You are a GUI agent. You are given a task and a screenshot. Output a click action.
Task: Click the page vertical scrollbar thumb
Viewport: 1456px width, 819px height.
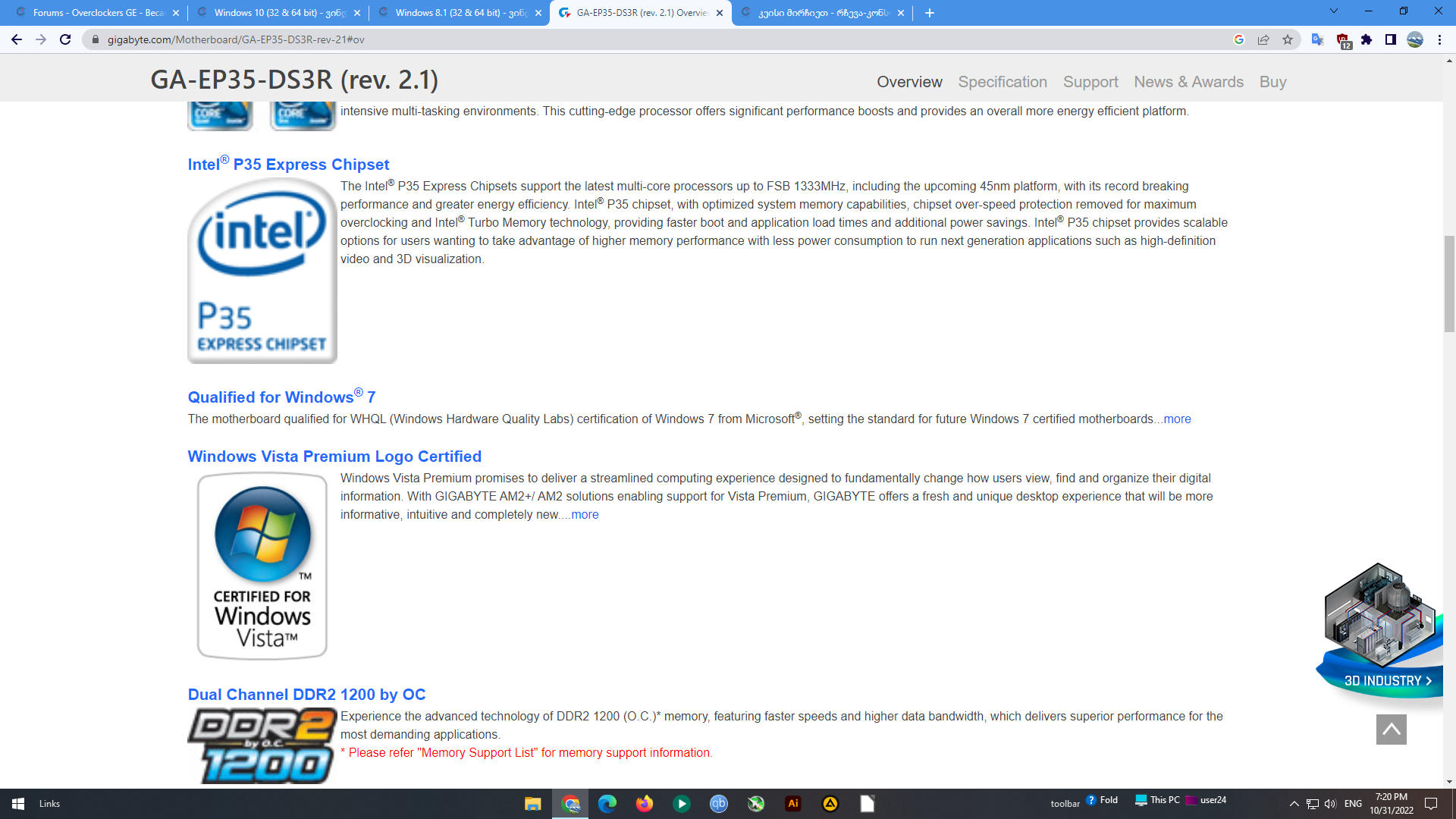(x=1449, y=284)
